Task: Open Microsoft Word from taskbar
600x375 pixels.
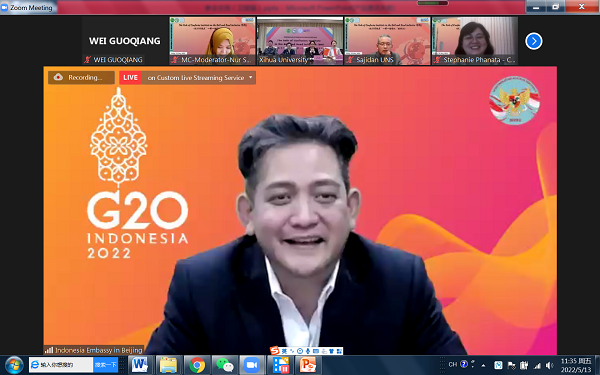Action: (x=140, y=365)
